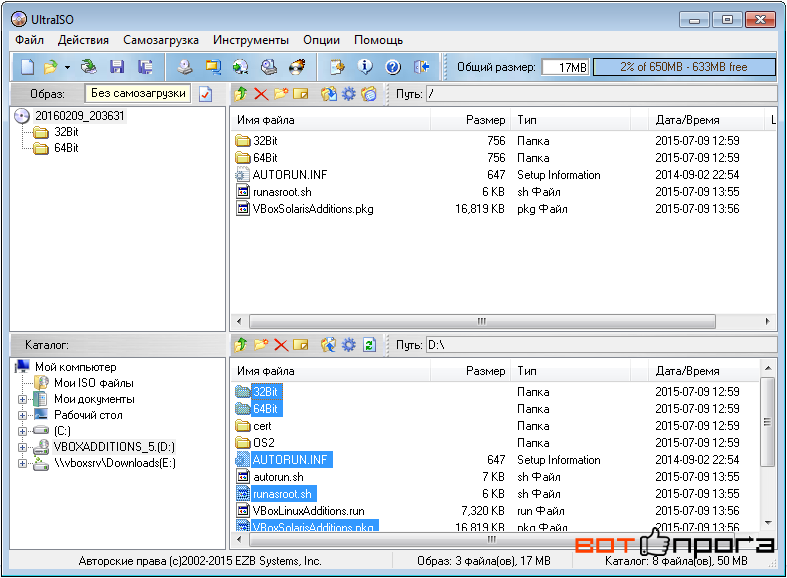Open the Самозагрузка menu
Viewport: 787px width, 578px height.
[x=161, y=40]
